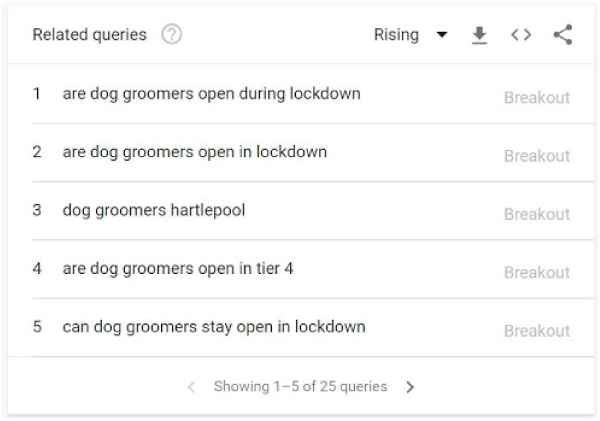Image resolution: width=600 pixels, height=421 pixels.
Task: Click Breakout label for first query
Action: 537,98
